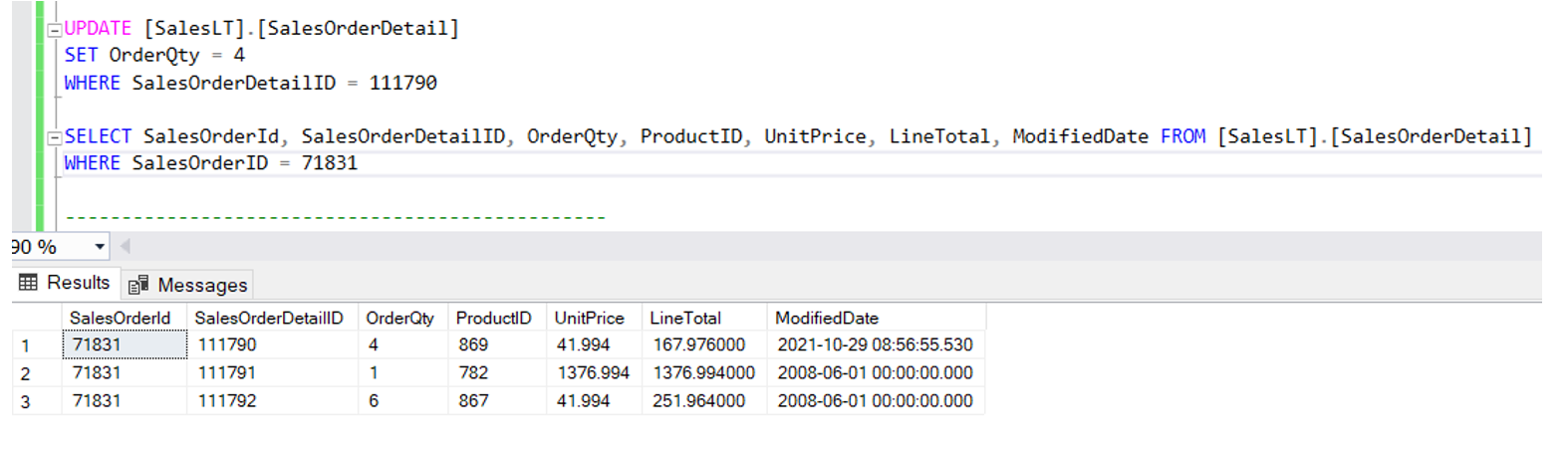Click the 1376.994000 LineTotal cell
Viewport: 1568px width, 455px height.
coord(703,373)
